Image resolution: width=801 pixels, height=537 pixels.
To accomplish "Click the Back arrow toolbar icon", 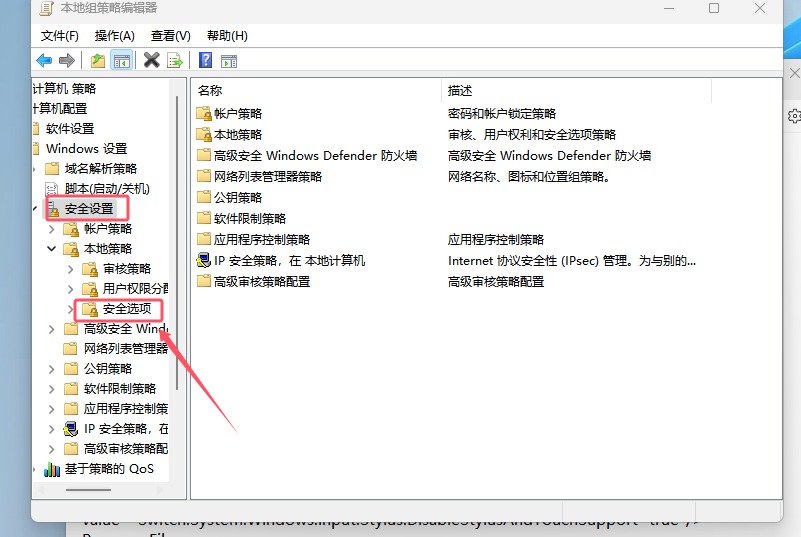I will point(44,60).
